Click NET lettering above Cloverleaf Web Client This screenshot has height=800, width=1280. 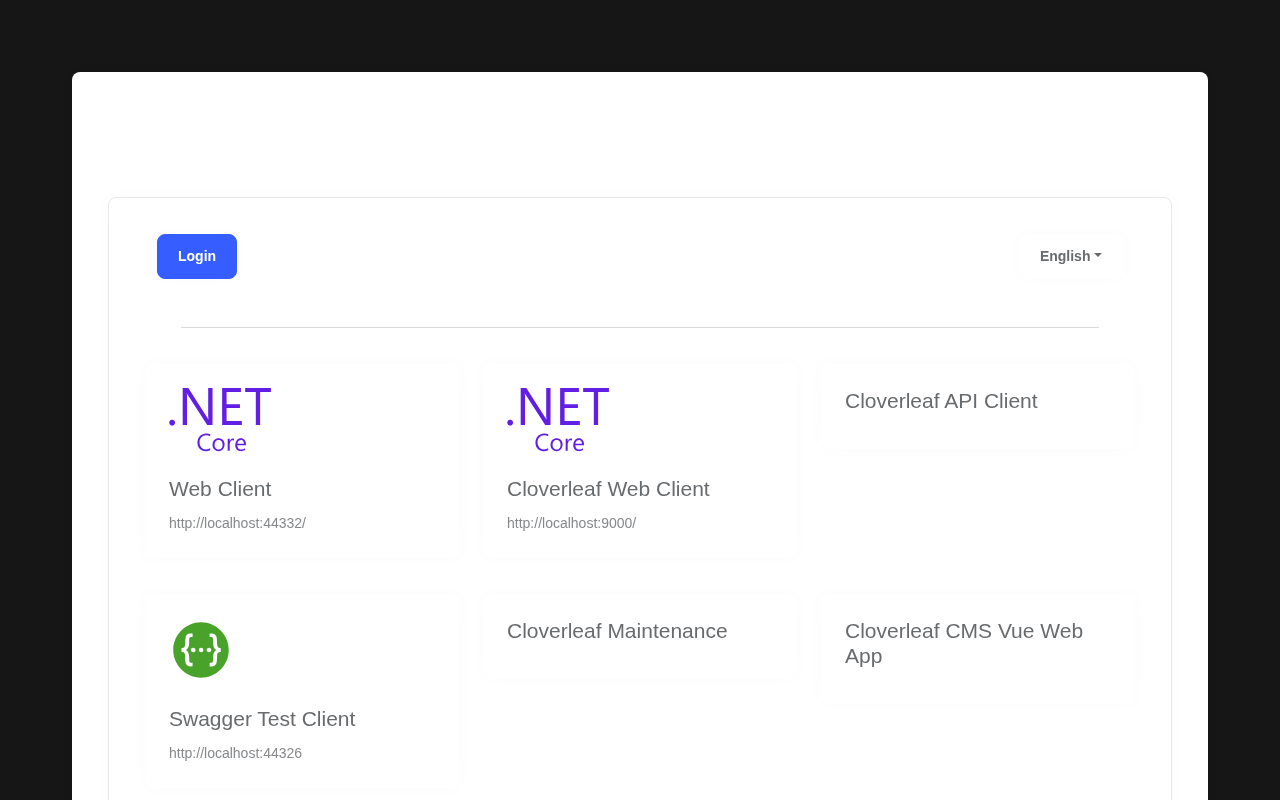point(563,407)
